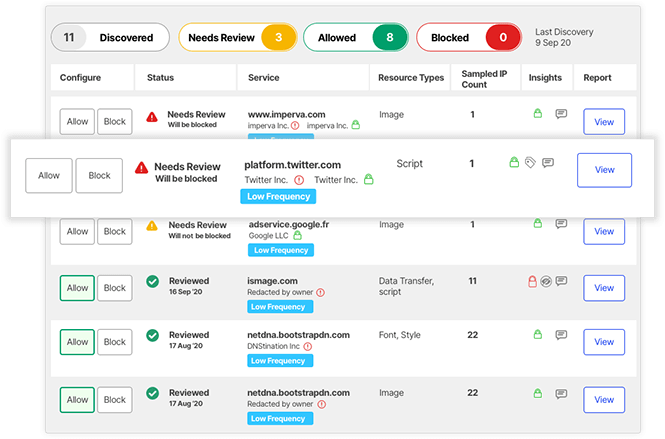Image resolution: width=665 pixels, height=439 pixels.
Task: Open the secure lock insight for www.imperva.com
Action: coord(538,113)
